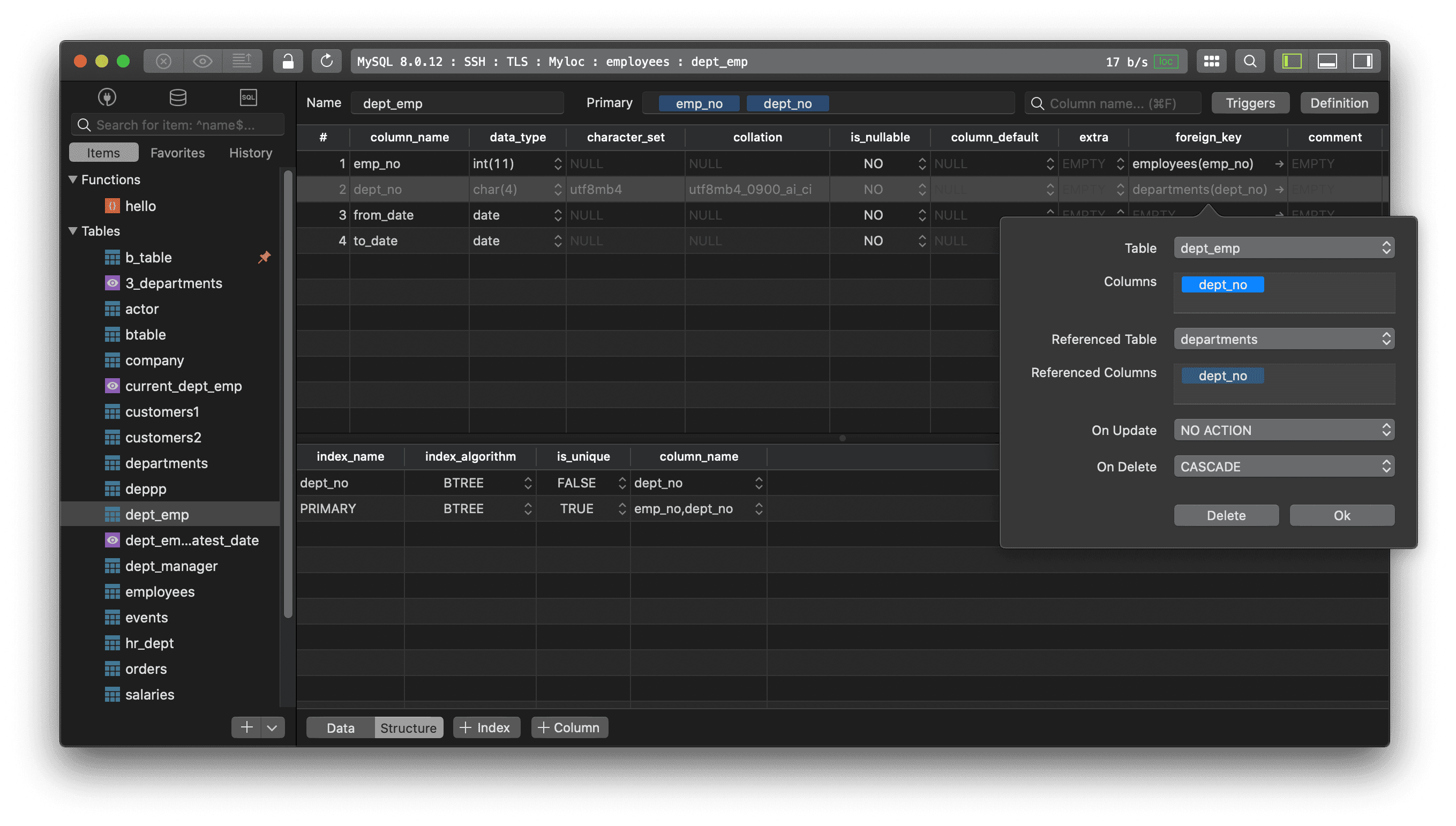Click the lock icon in toolbar
This screenshot has width=1456, height=826.
click(288, 61)
